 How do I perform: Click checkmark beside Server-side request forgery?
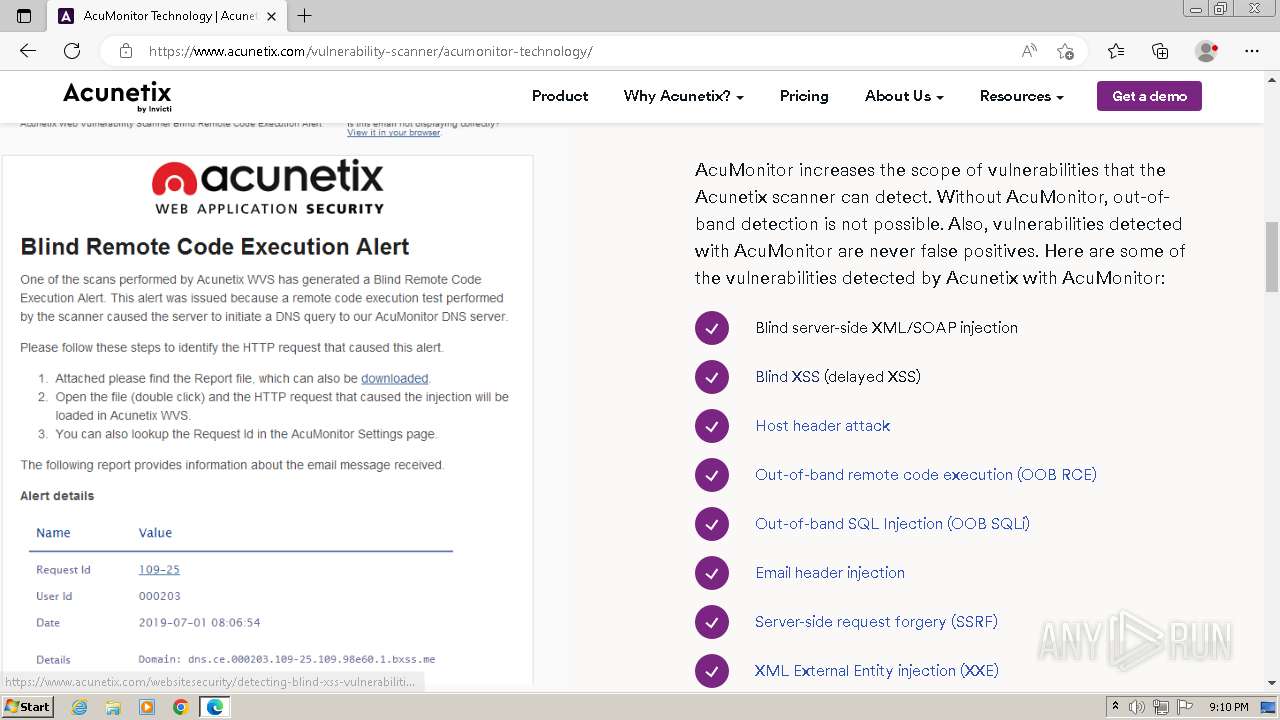coord(712,622)
